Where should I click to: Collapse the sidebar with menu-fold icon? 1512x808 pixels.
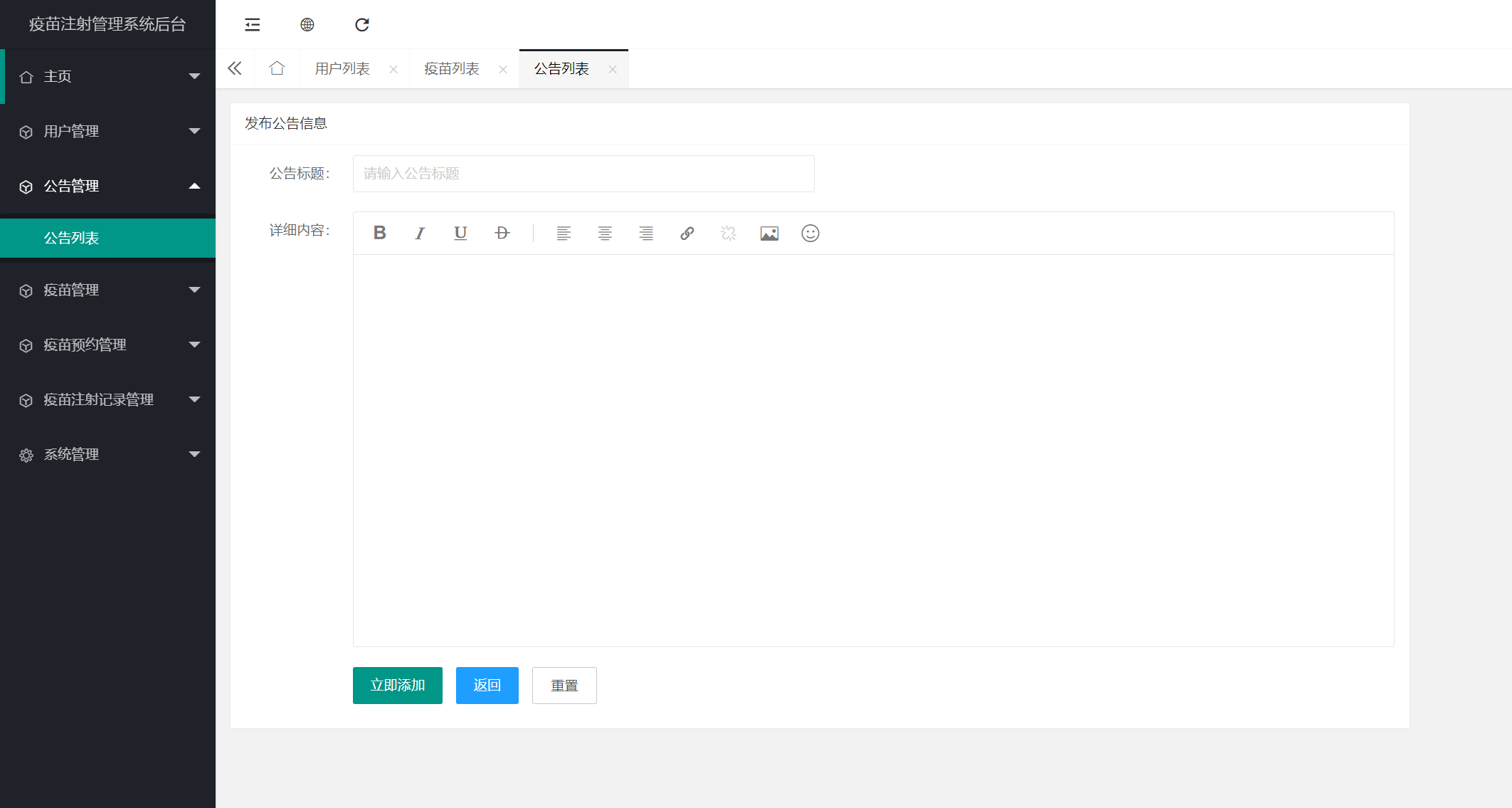click(x=253, y=25)
